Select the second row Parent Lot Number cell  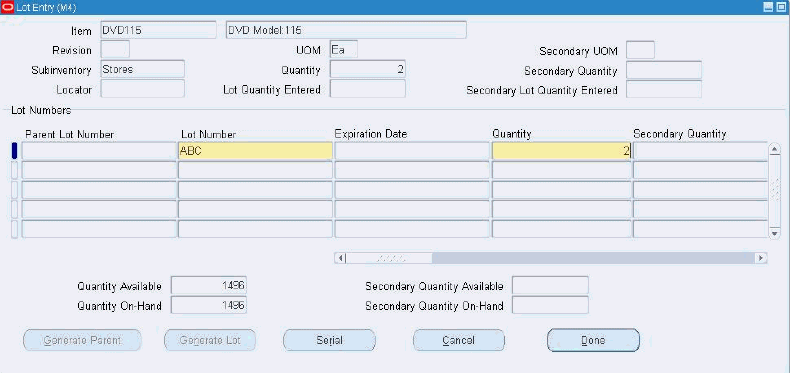tap(99, 170)
